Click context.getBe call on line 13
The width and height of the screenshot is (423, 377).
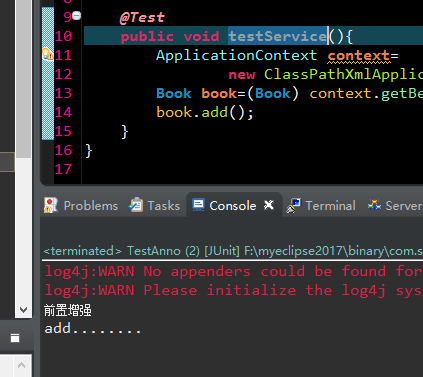pos(366,93)
